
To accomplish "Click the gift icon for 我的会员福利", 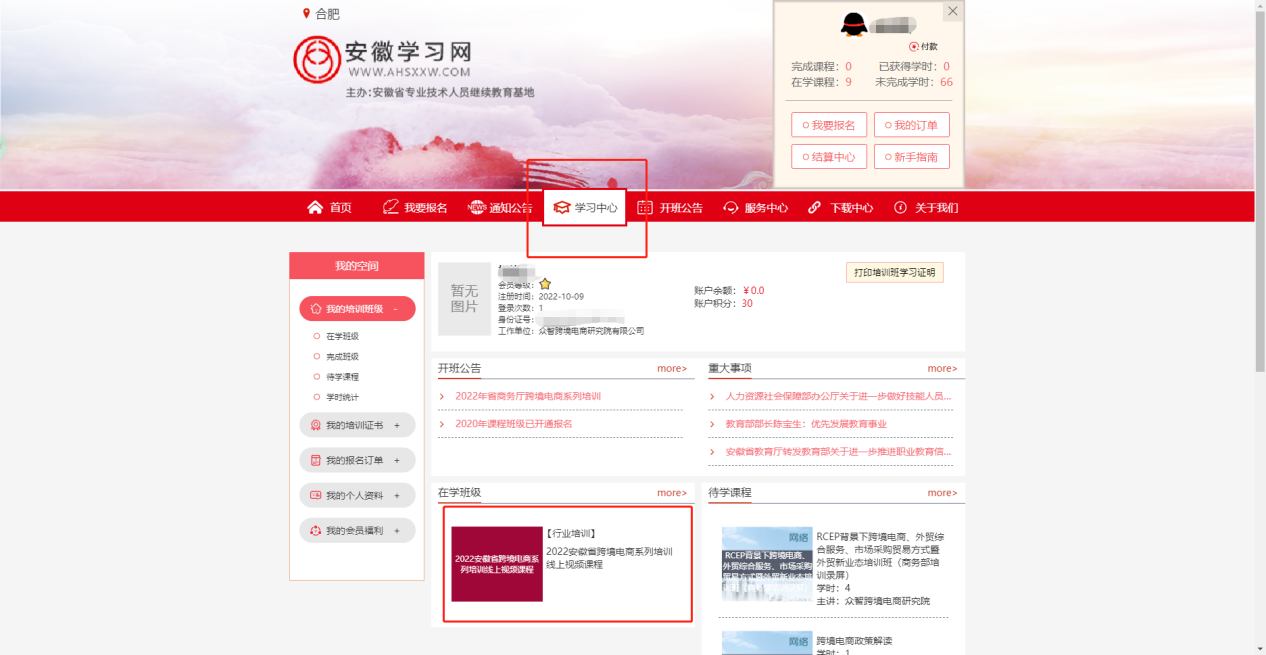I will click(316, 530).
